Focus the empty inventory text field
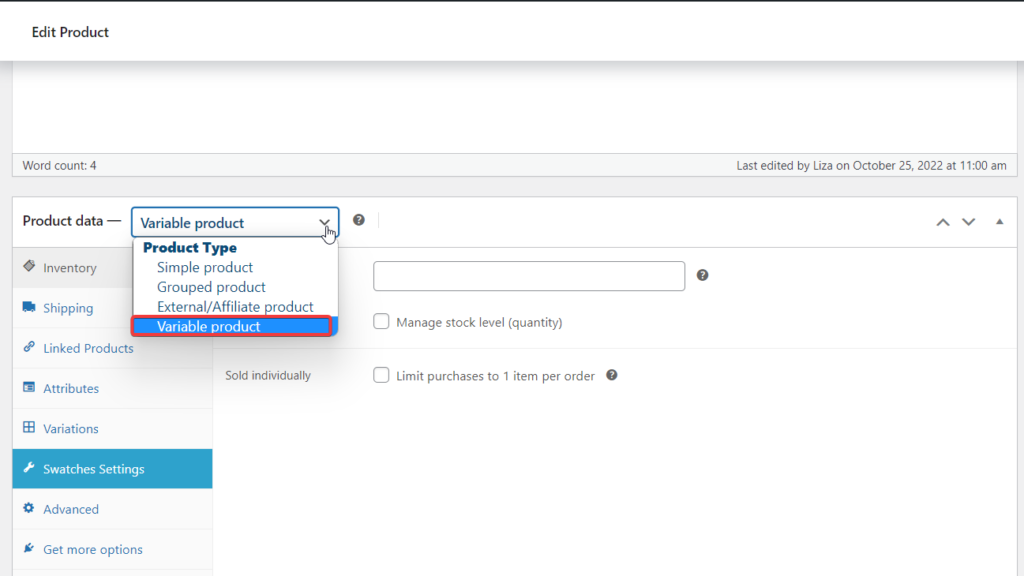This screenshot has height=576, width=1024. [529, 276]
